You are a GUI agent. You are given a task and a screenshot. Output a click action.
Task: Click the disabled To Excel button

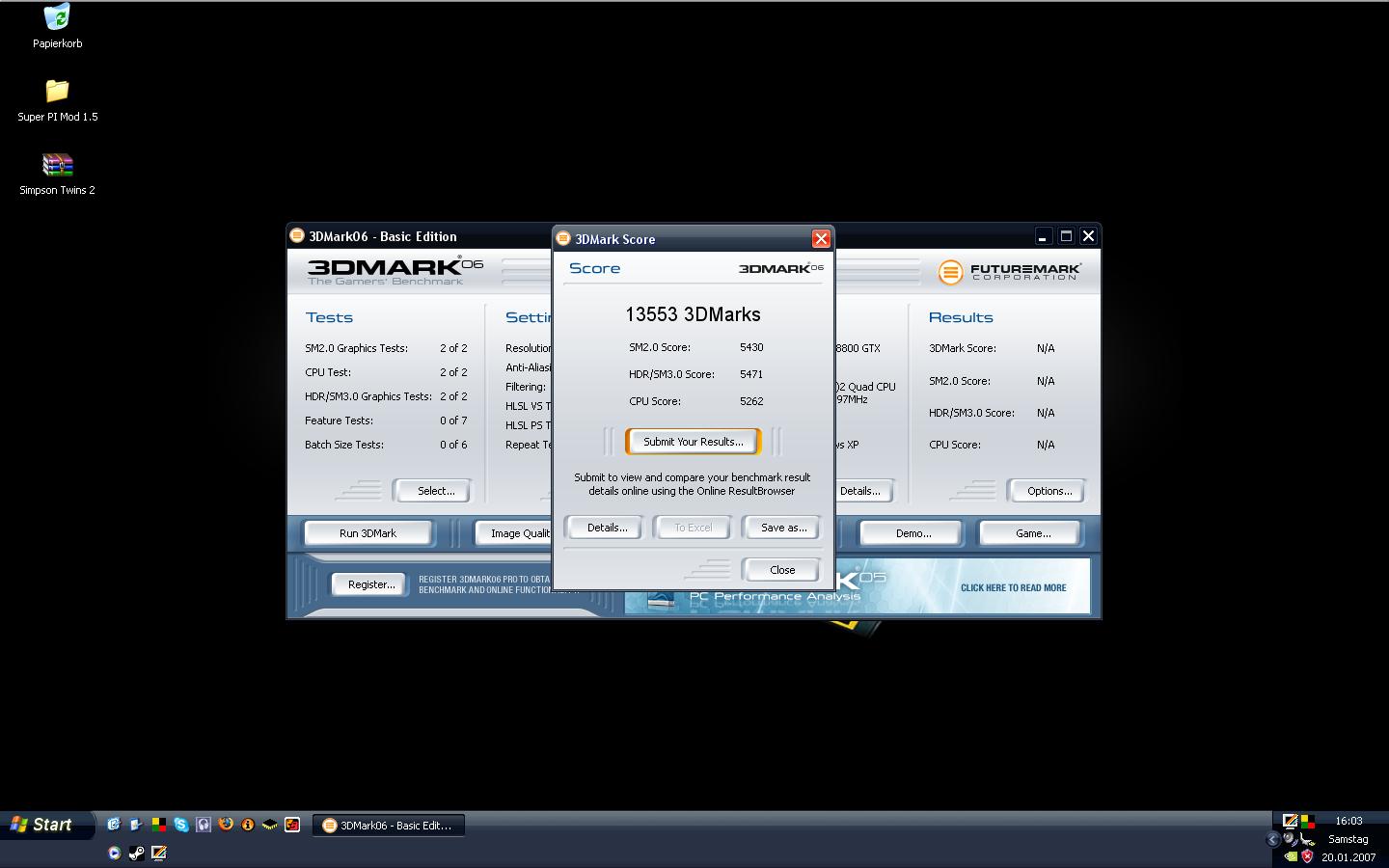coord(694,528)
